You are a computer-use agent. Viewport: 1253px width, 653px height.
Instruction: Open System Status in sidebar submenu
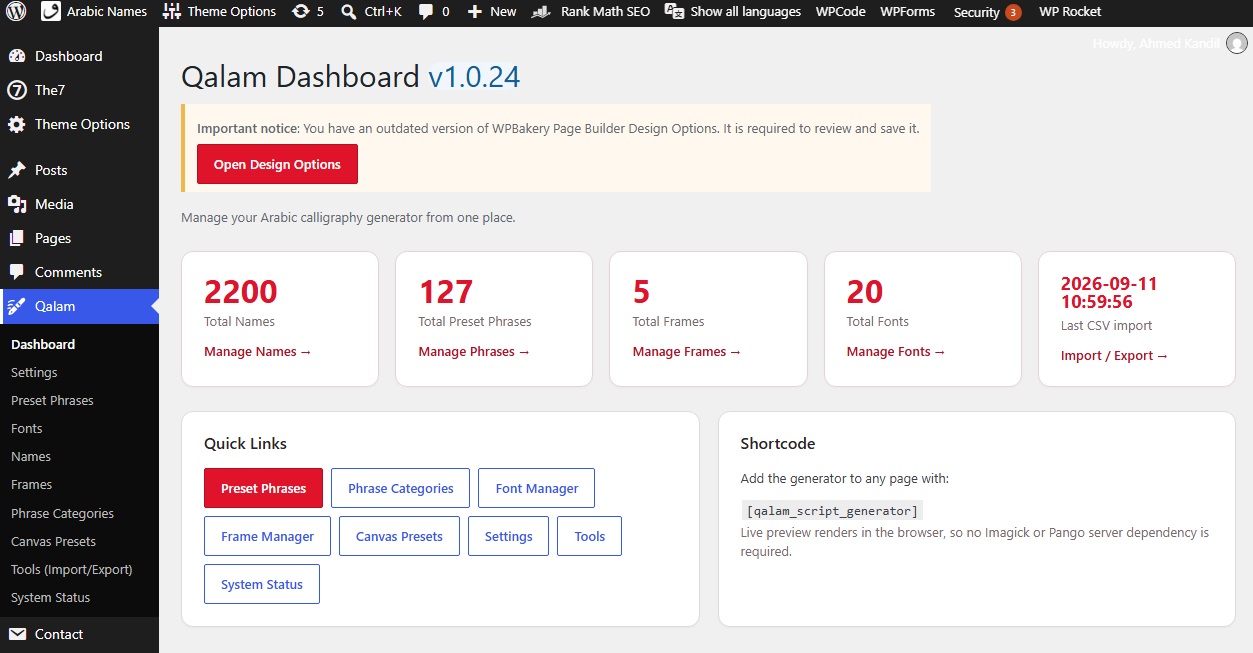(50, 597)
